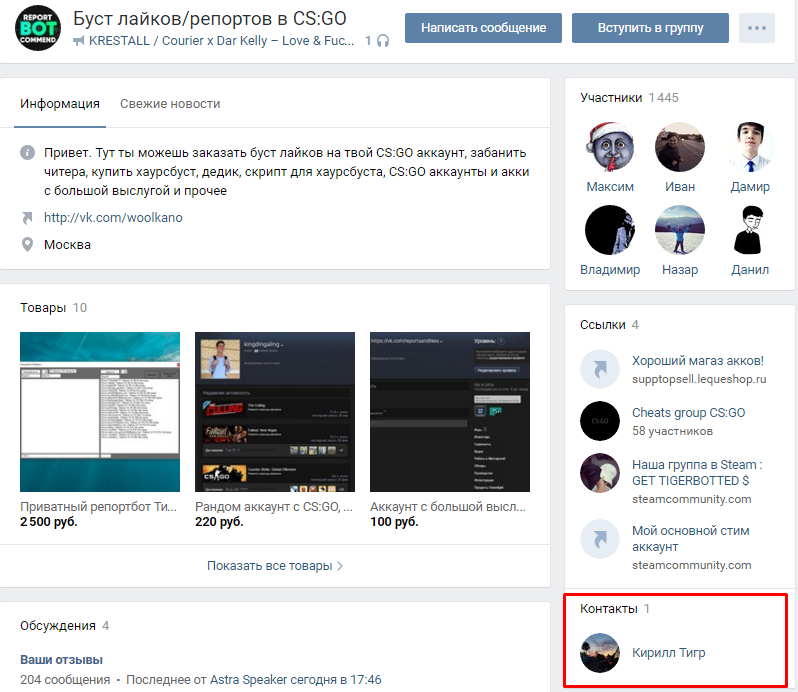Click the headphones listener icon
Viewport: 798px width, 692px height.
coord(383,41)
